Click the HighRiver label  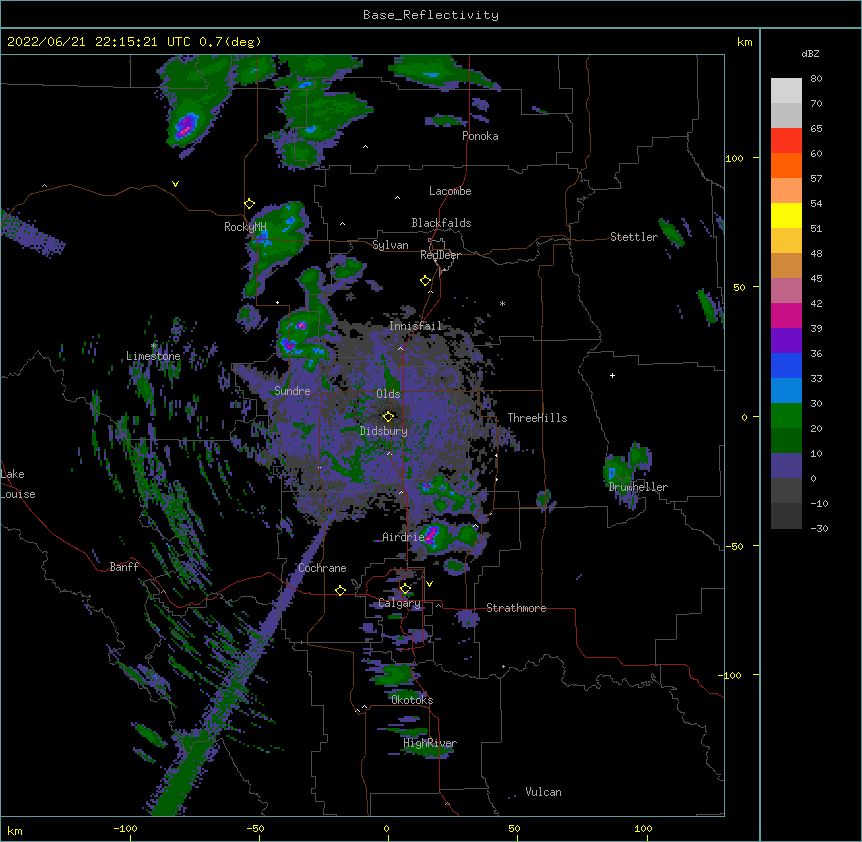[430, 743]
